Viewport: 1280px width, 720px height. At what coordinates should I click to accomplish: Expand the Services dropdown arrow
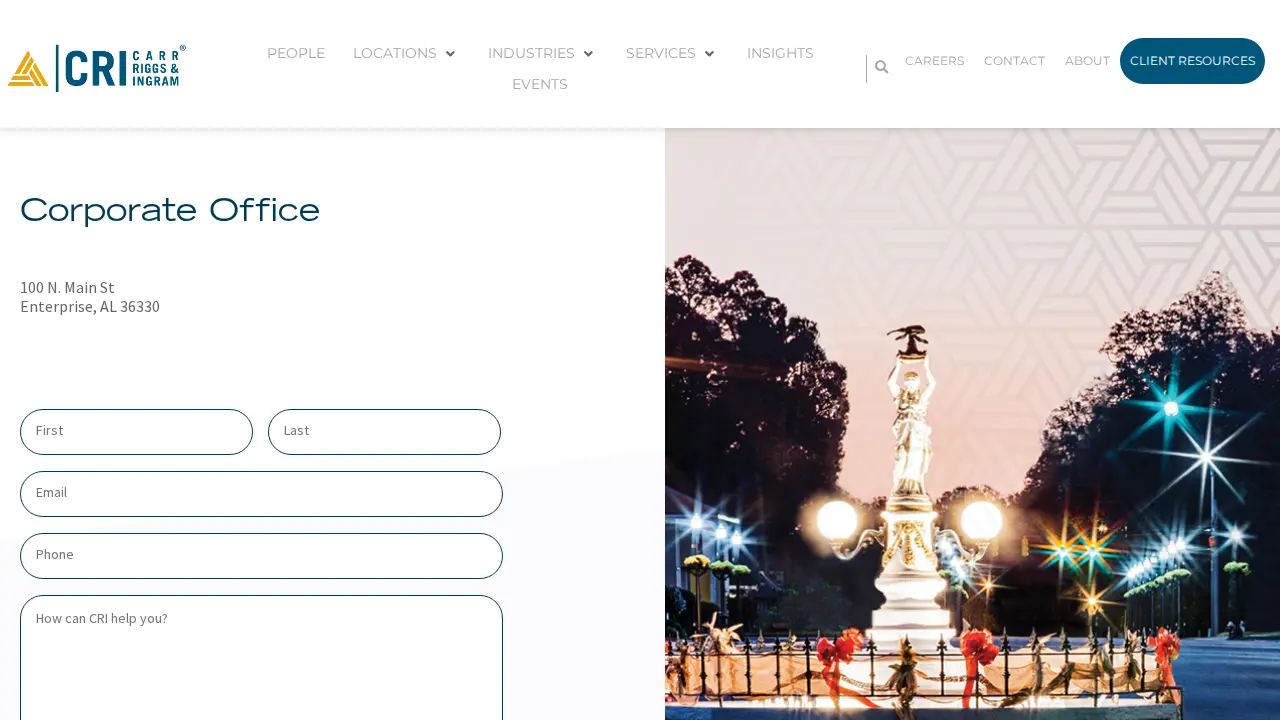coord(709,54)
